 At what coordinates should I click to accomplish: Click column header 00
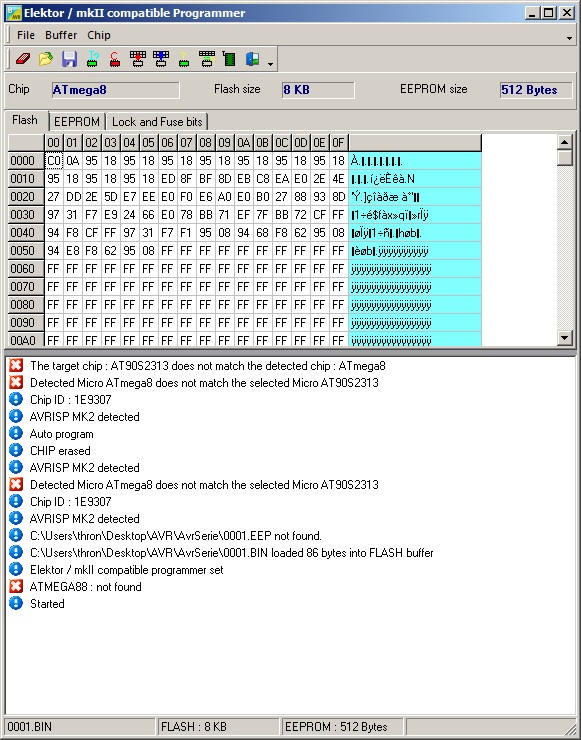pyautogui.click(x=54, y=143)
